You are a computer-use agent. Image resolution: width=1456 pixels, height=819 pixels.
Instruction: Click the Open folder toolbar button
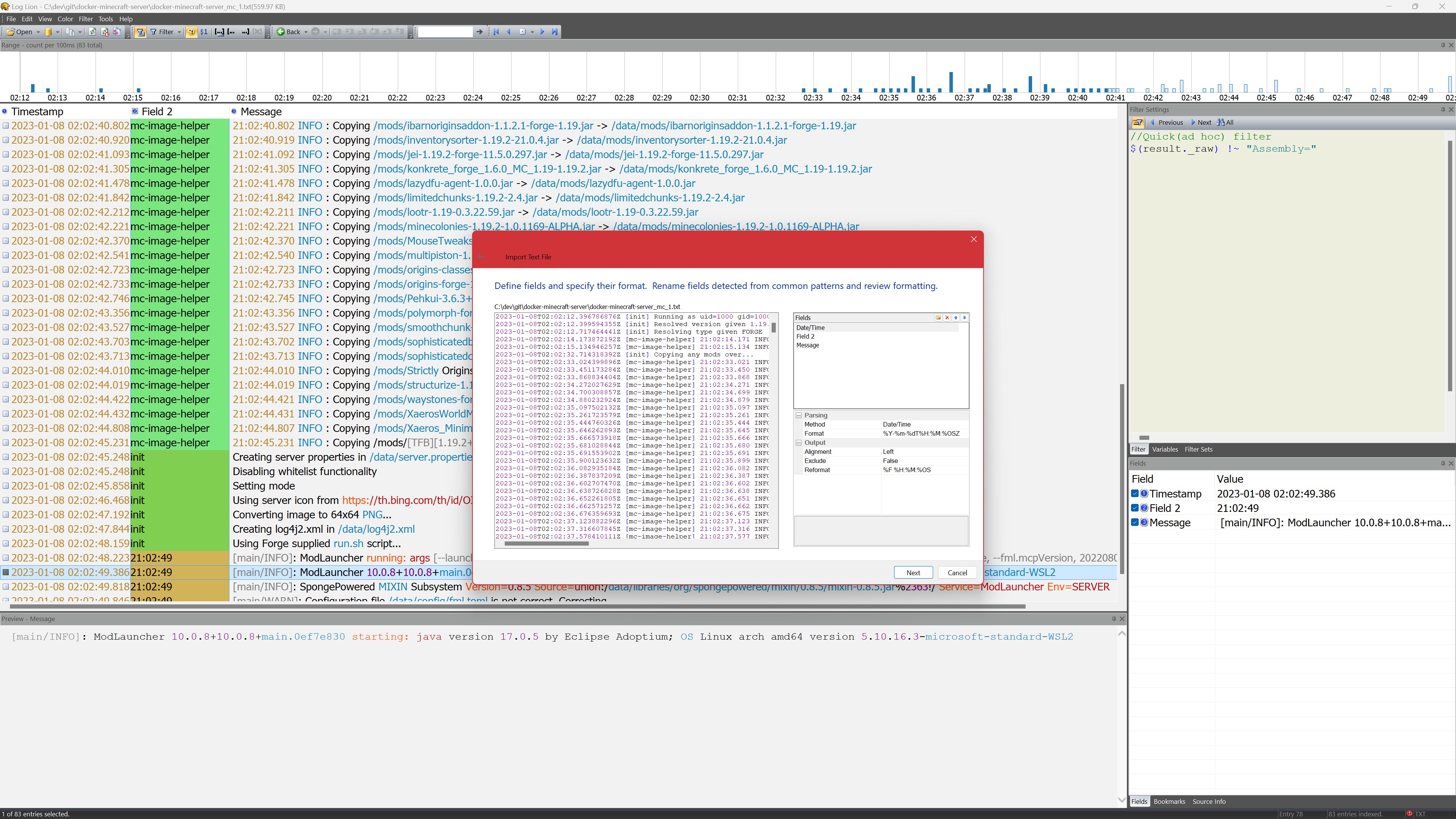point(19,31)
